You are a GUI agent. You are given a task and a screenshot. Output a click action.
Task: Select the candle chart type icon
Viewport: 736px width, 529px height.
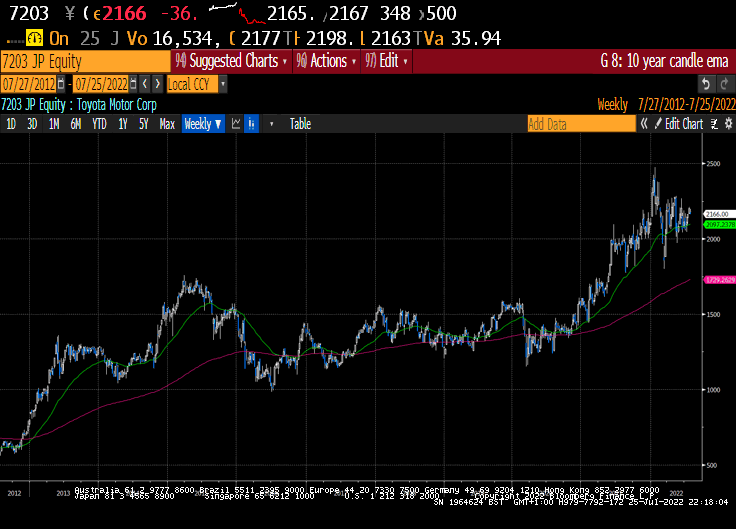252,124
